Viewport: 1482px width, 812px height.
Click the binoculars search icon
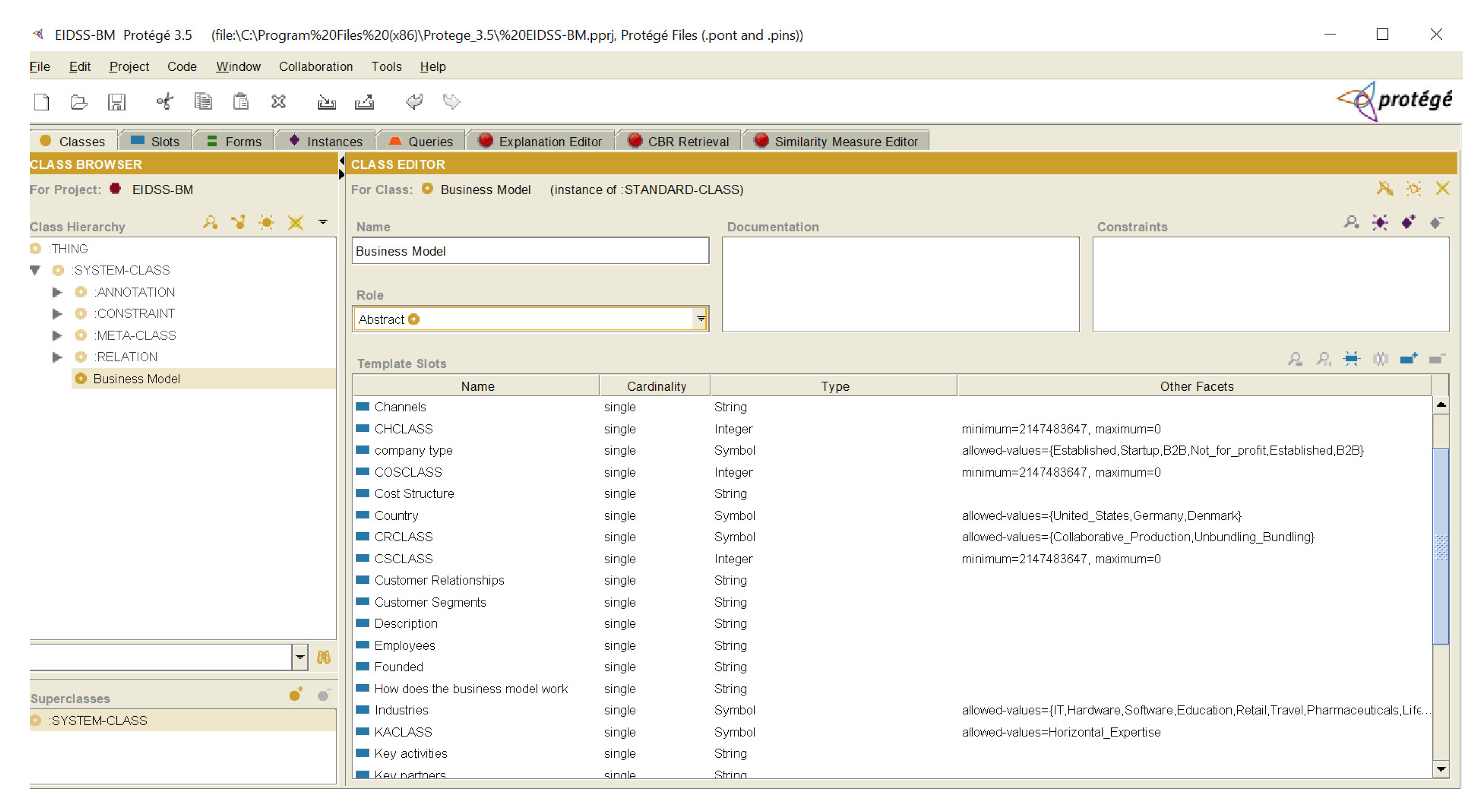click(323, 657)
